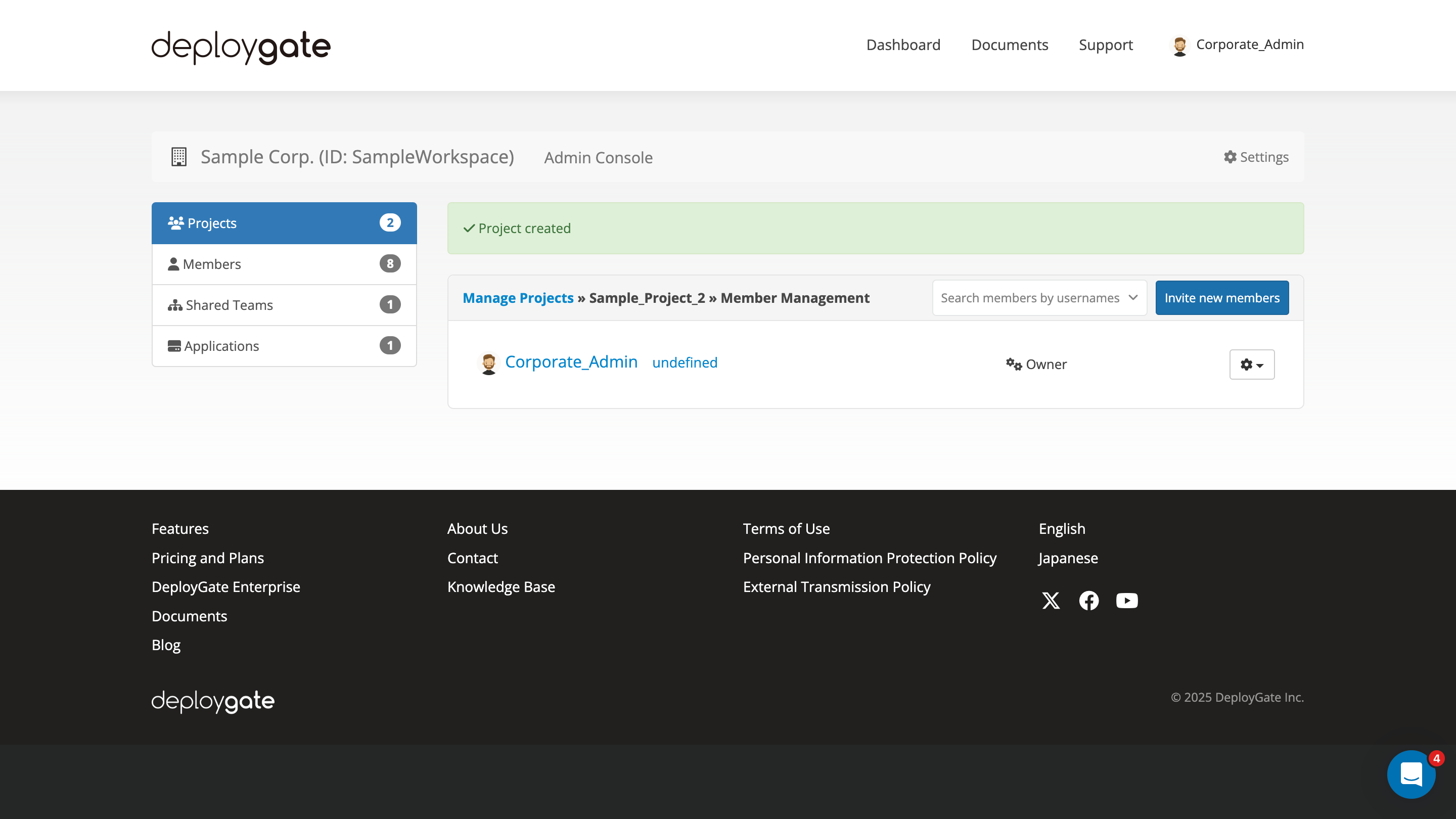Open the chat support widget
The width and height of the screenshot is (1456, 819).
[x=1412, y=775]
